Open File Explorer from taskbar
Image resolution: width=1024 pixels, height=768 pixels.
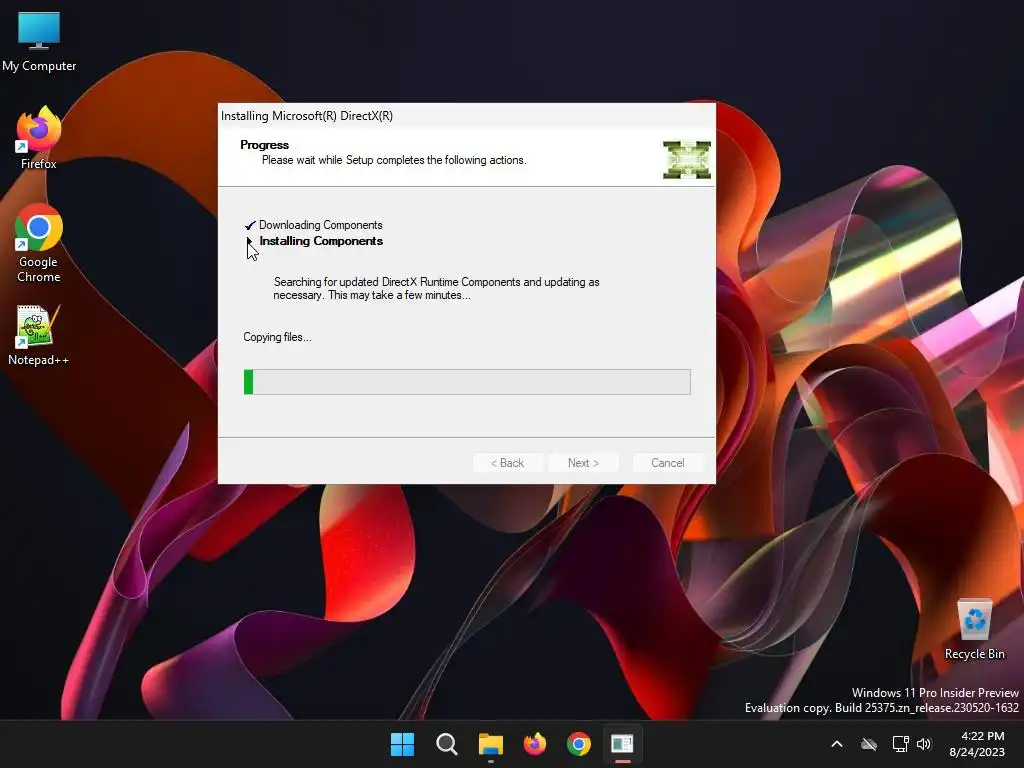coord(490,744)
